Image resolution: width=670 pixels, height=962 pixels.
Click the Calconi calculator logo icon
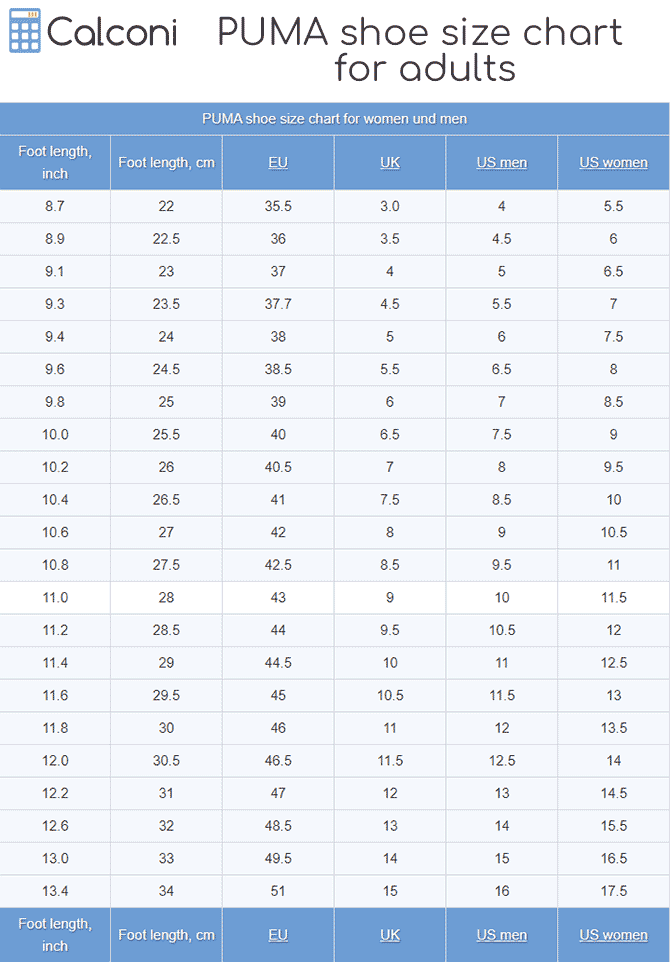pos(25,33)
